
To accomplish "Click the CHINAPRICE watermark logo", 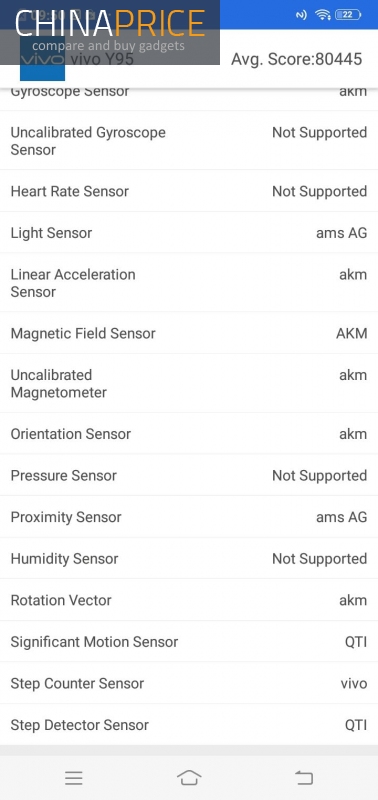I will [x=110, y=32].
